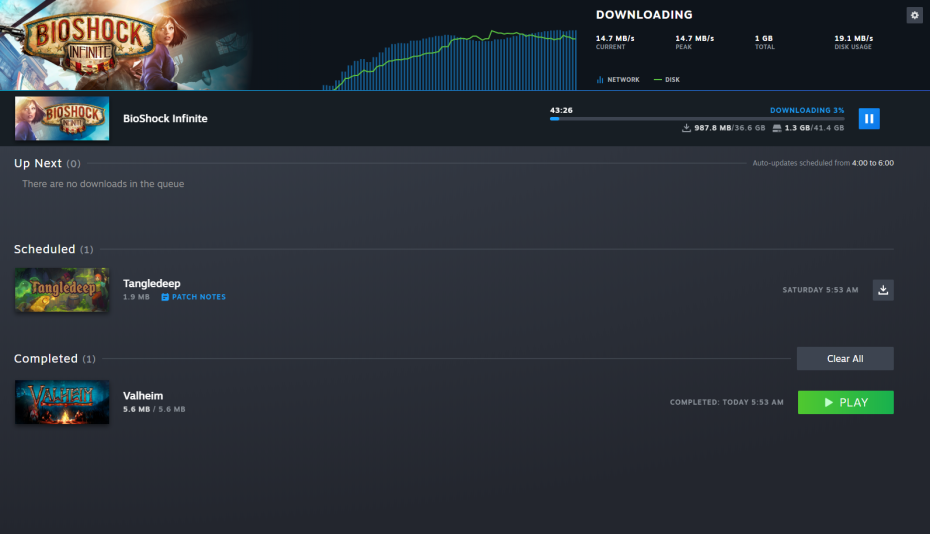Play Valheim

click(x=846, y=402)
